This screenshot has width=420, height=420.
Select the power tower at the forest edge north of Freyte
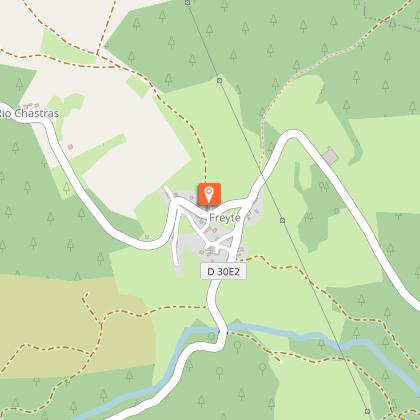click(219, 80)
